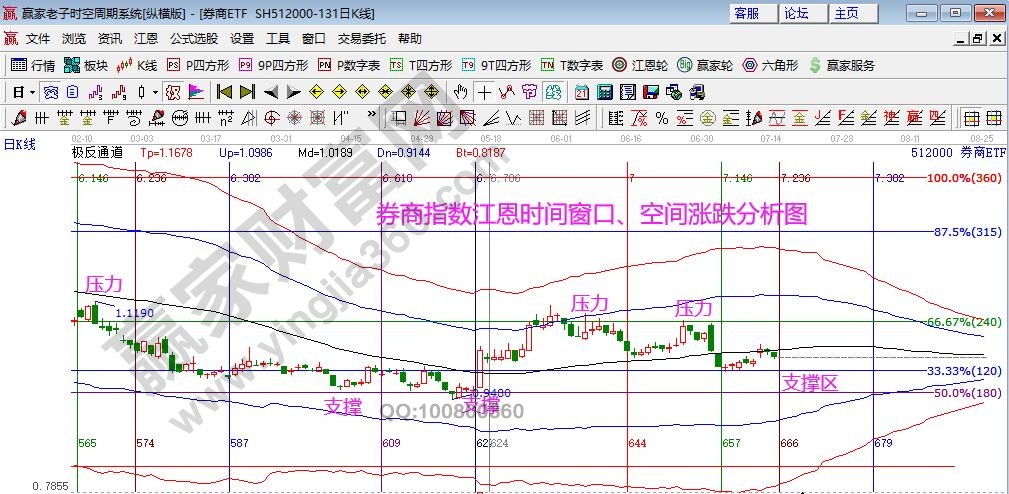Click the percent sign drawing tool

[661, 118]
